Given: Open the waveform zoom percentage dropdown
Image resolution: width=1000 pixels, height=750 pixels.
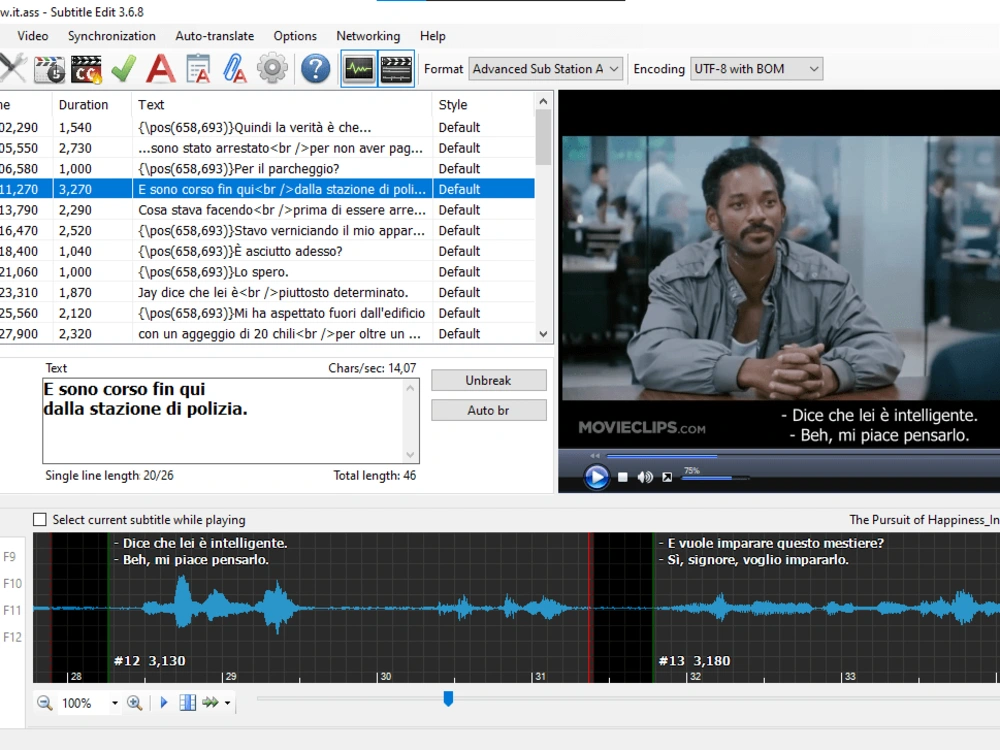Looking at the screenshot, I should (114, 703).
